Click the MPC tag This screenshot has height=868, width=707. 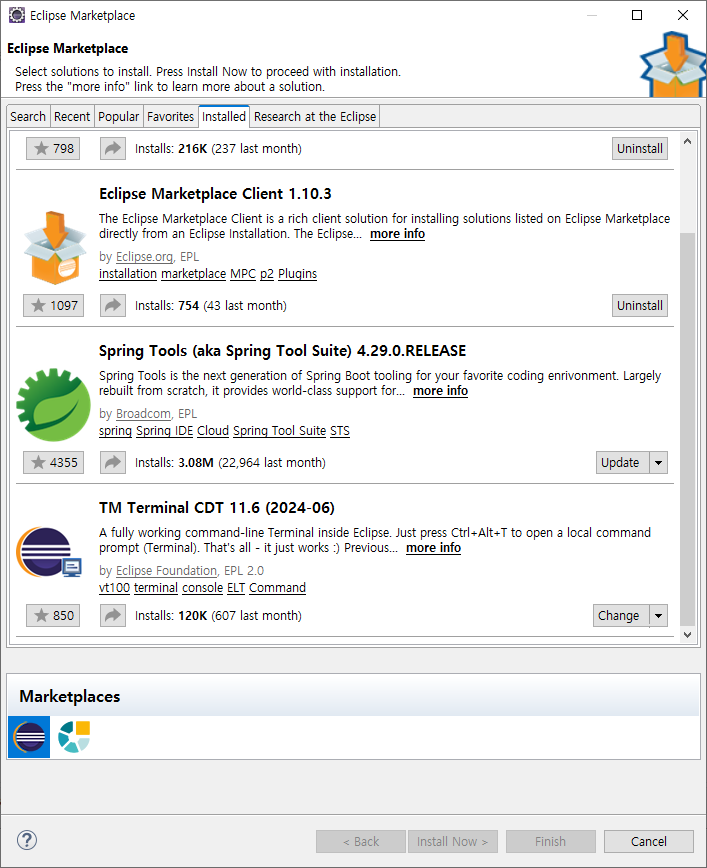[x=243, y=274]
